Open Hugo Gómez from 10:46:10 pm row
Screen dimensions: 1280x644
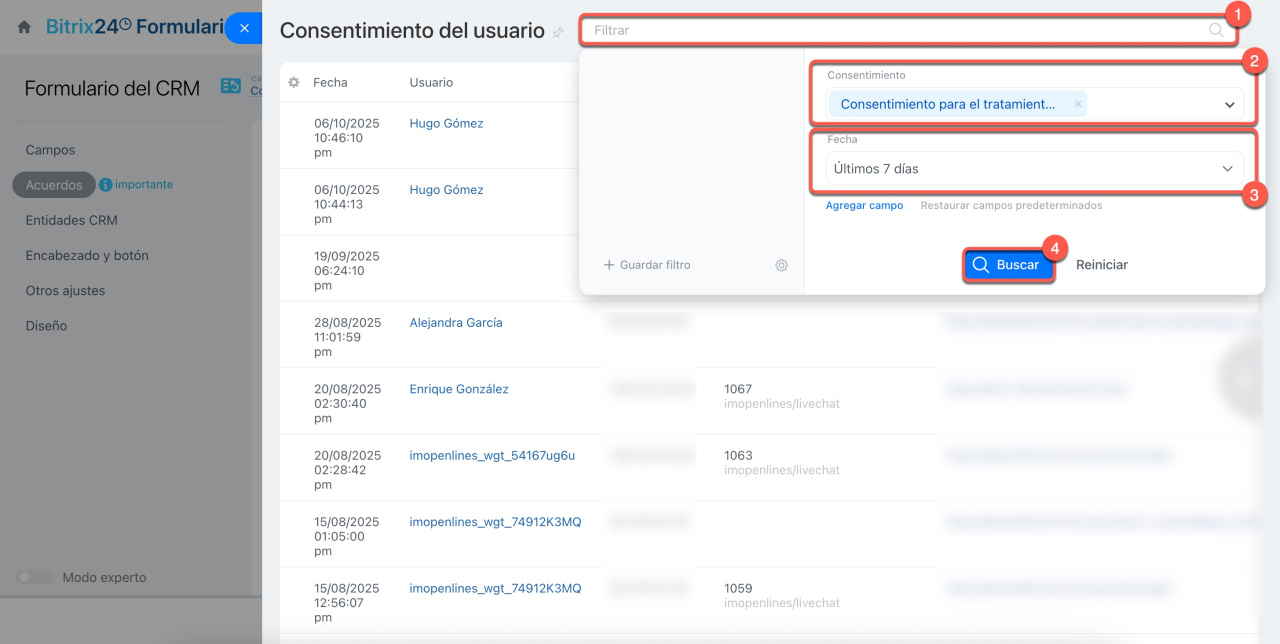pos(446,124)
